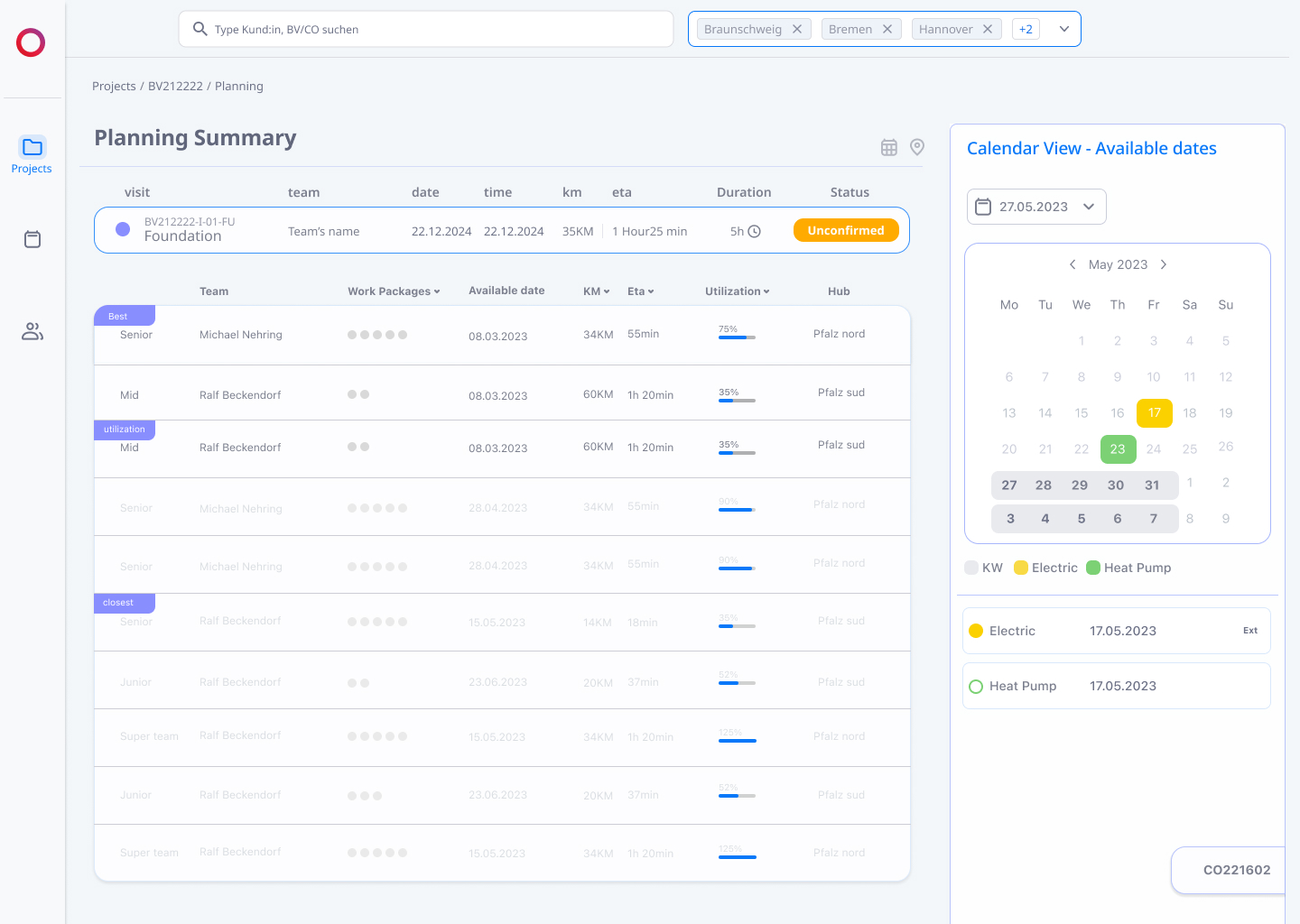Open the Projects folder icon in sidebar
1300x924 pixels.
pyautogui.click(x=32, y=147)
